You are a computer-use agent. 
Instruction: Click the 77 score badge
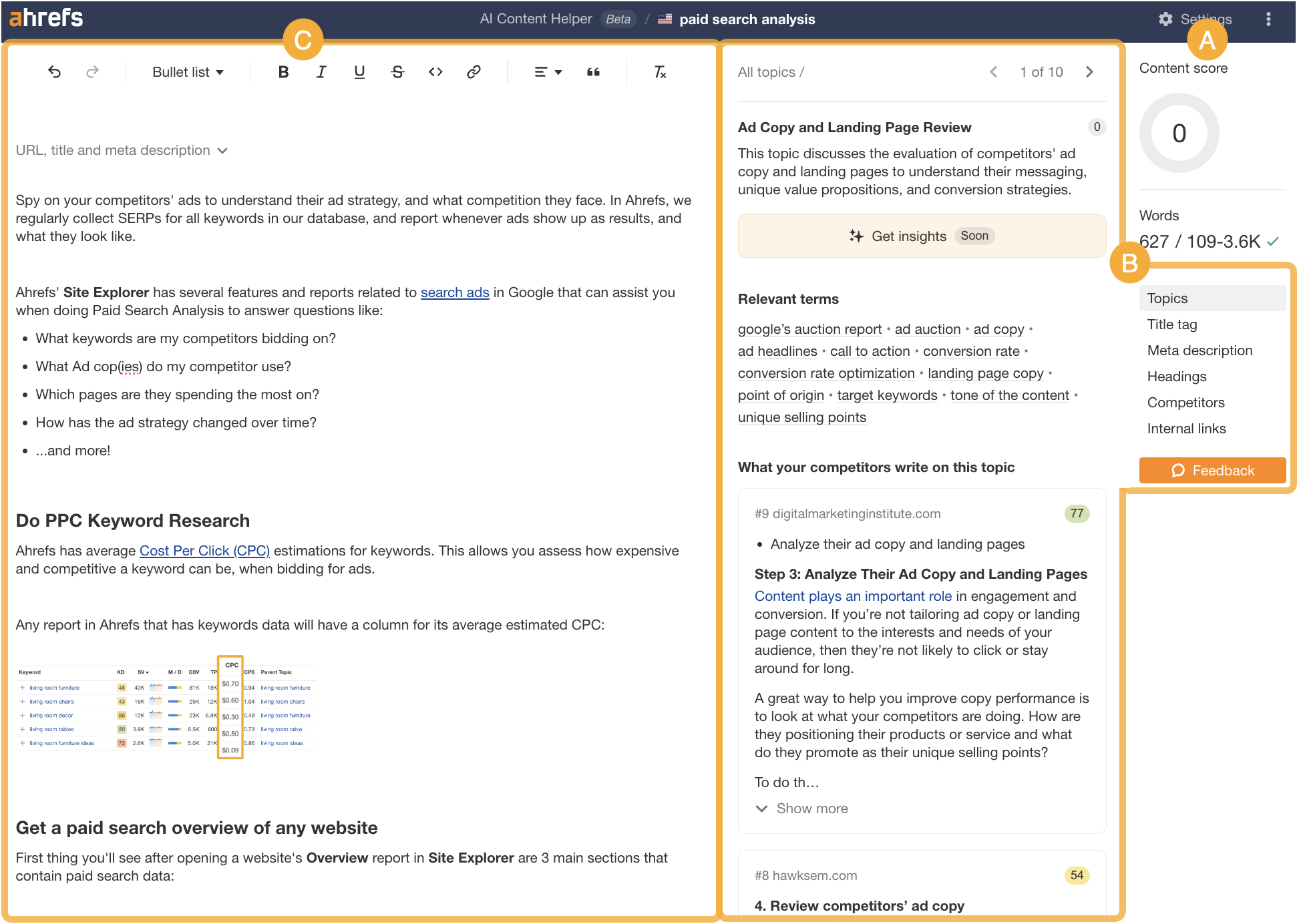pyautogui.click(x=1077, y=513)
